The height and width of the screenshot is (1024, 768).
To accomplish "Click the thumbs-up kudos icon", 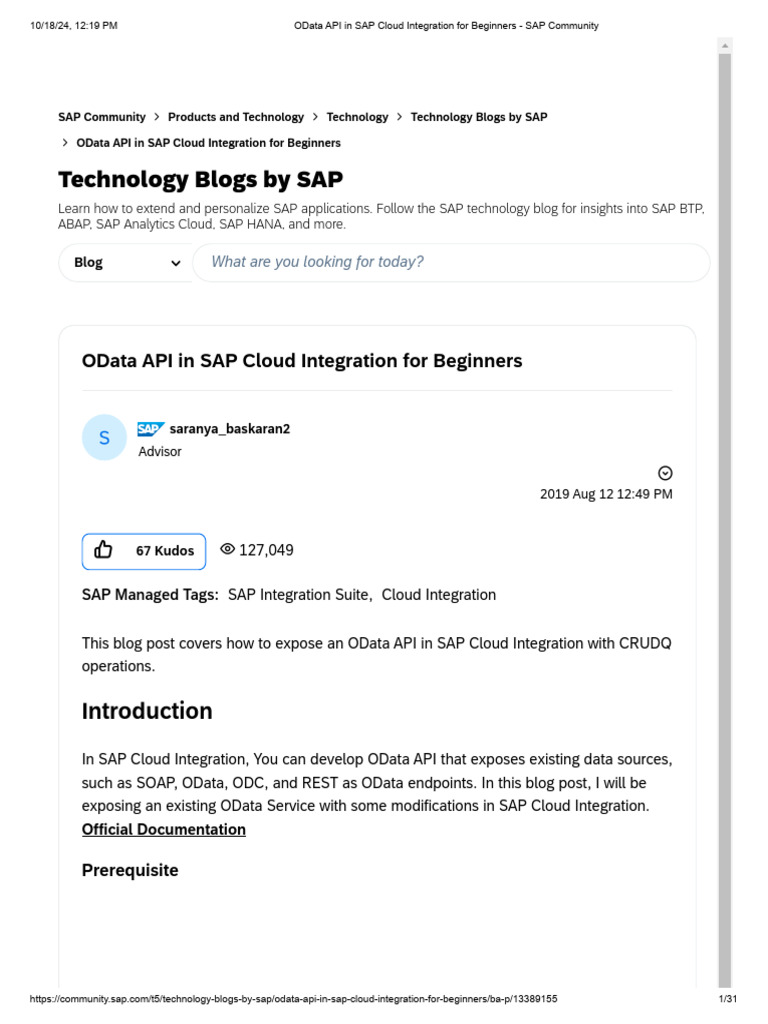I will click(x=104, y=550).
